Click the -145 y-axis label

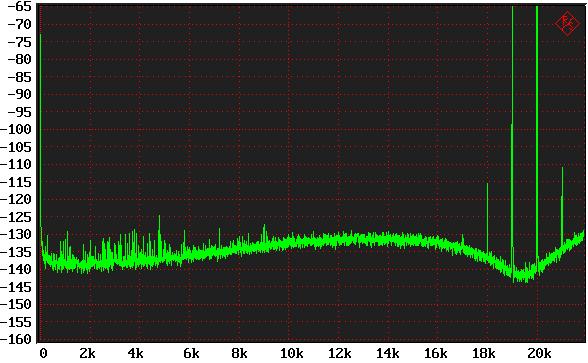[x=16, y=287]
